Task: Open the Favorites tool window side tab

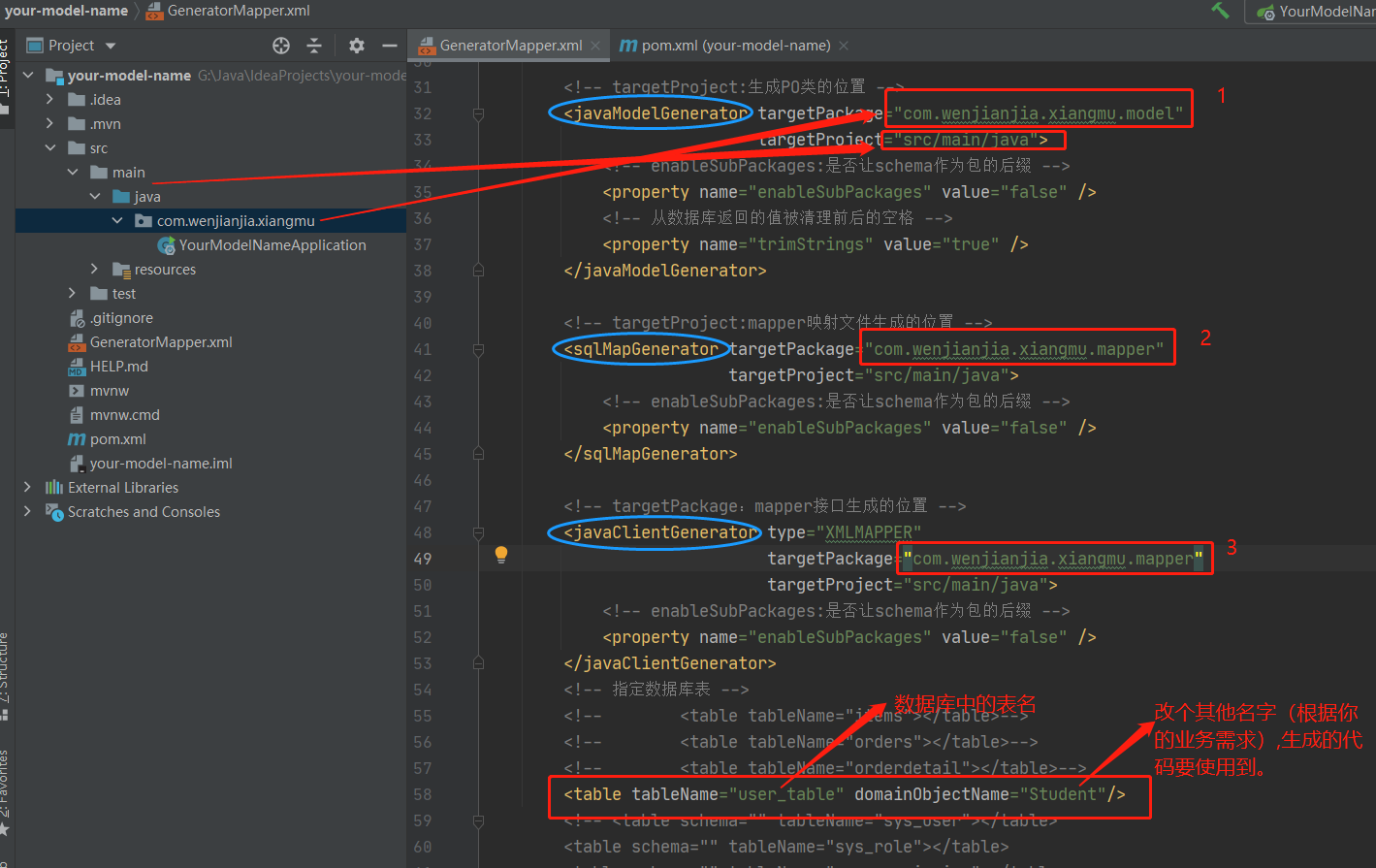Action: click(6, 791)
